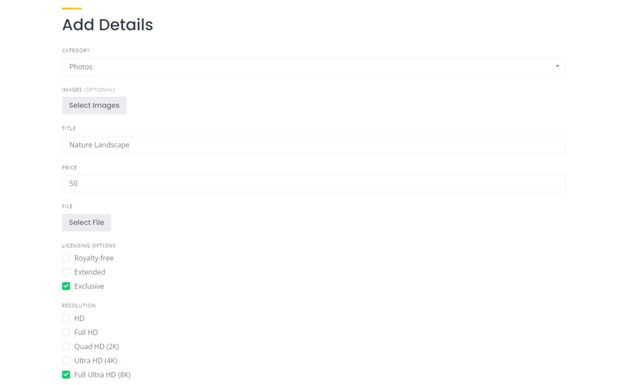Click the Select File button
Viewport: 628px width, 385px height.
click(87, 222)
